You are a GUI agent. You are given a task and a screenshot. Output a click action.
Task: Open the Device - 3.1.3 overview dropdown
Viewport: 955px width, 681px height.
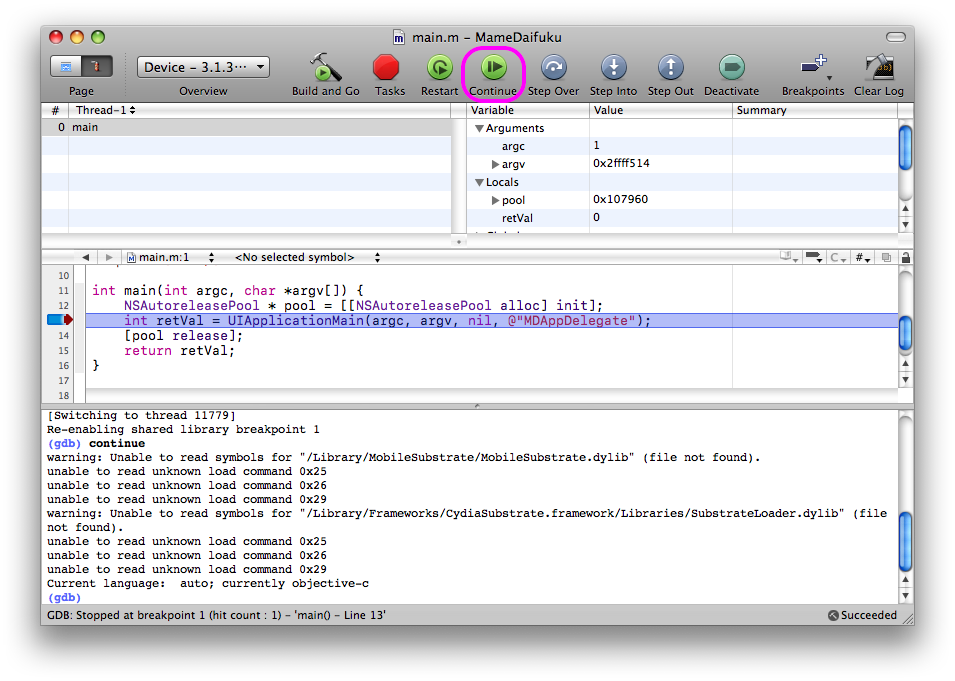tap(203, 67)
